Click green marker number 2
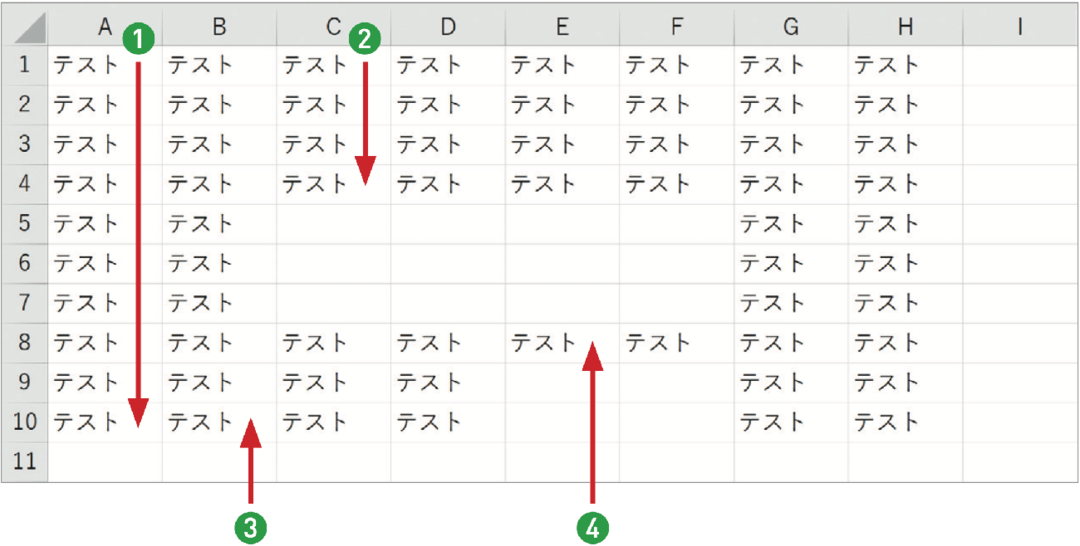 coord(365,40)
